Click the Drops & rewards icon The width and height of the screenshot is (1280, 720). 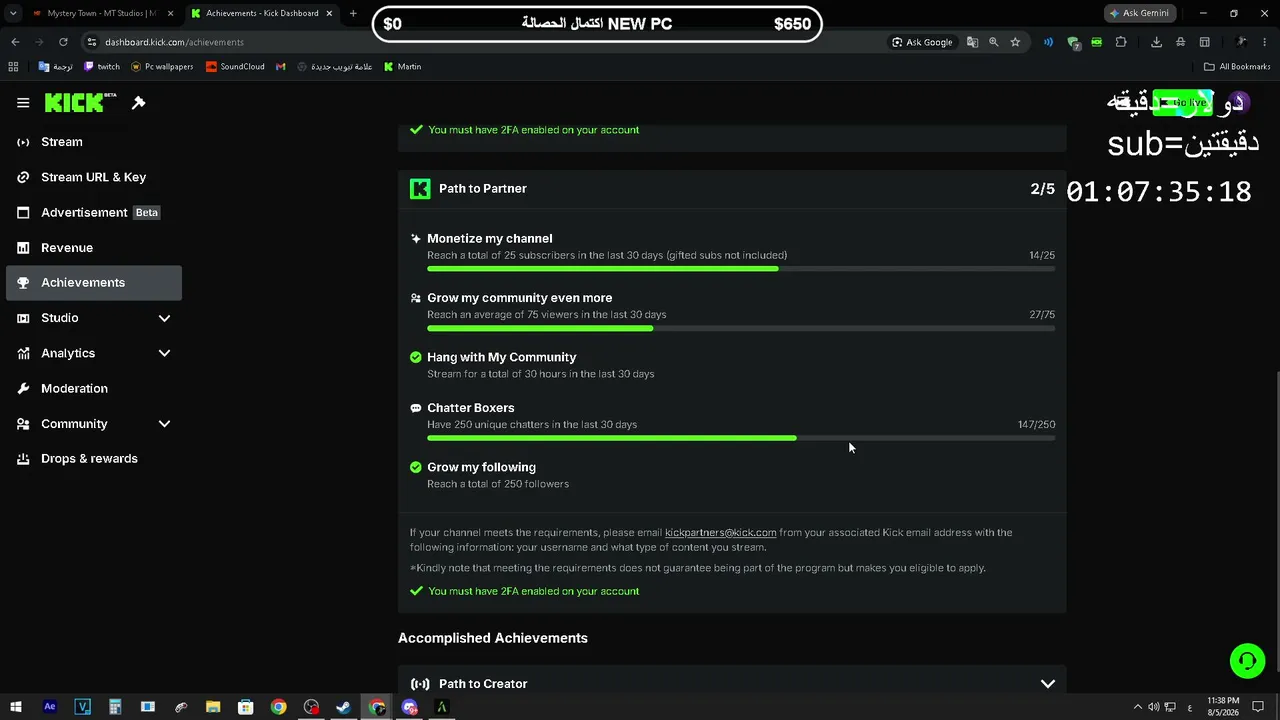[x=23, y=459]
